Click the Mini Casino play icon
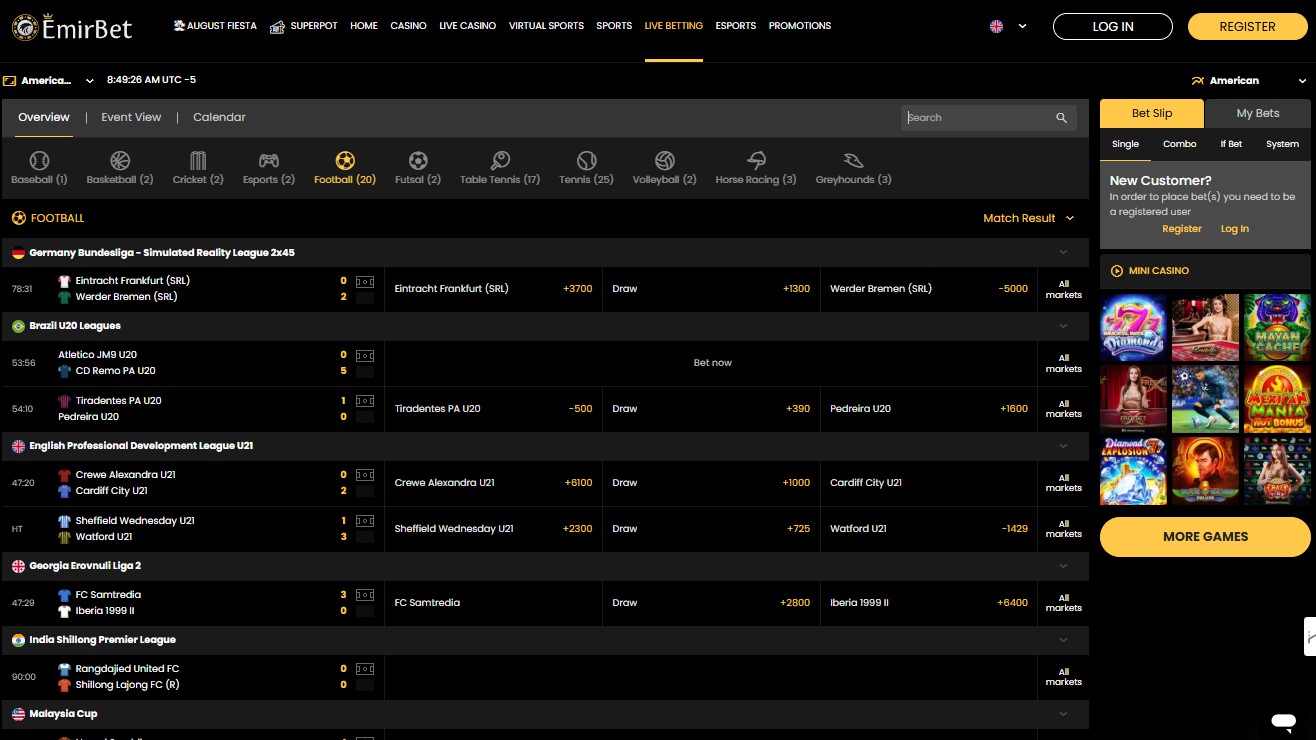Viewport: 1316px width, 740px height. tap(1117, 271)
